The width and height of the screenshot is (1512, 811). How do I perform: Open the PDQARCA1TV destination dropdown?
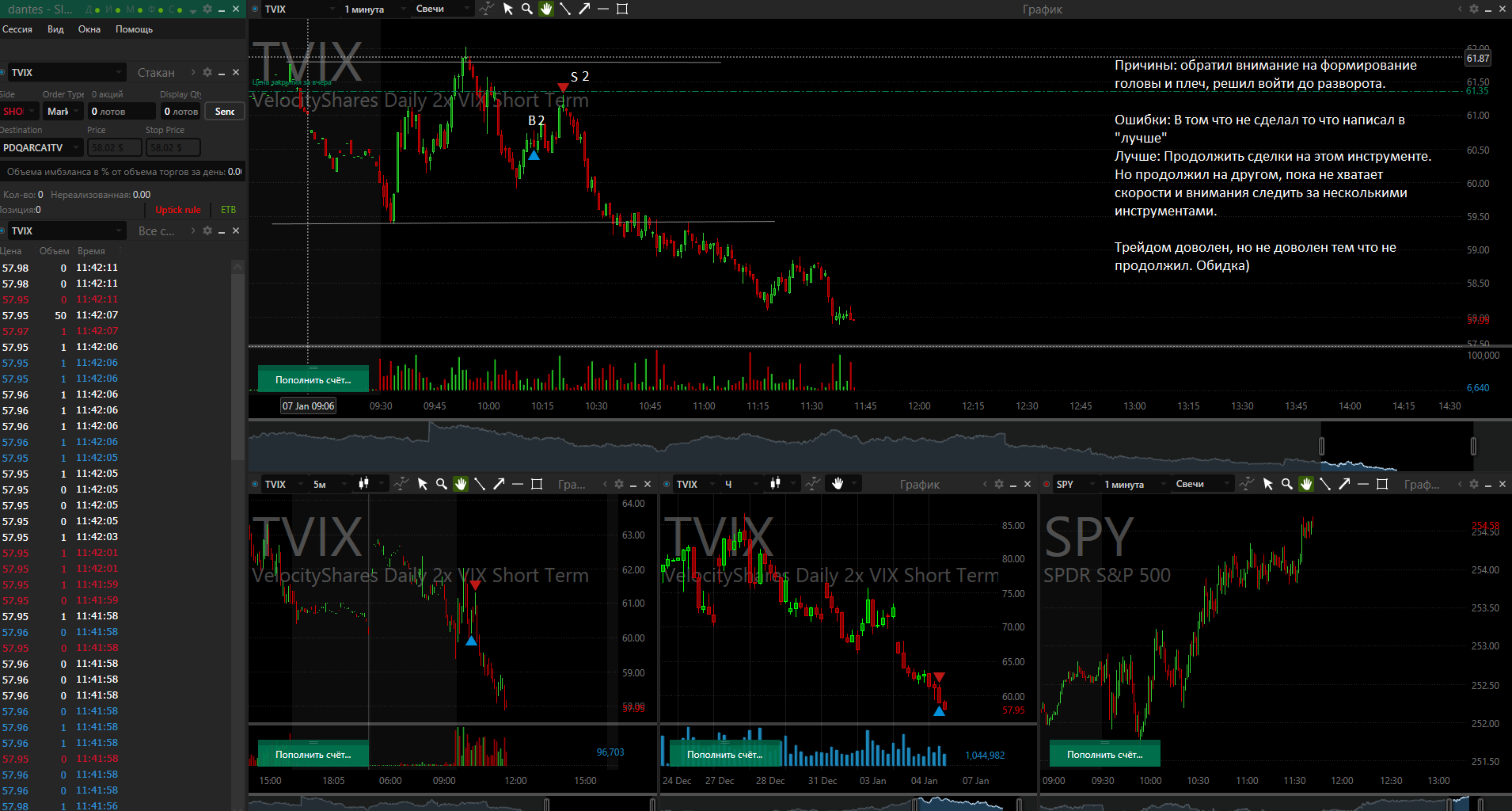pos(41,147)
